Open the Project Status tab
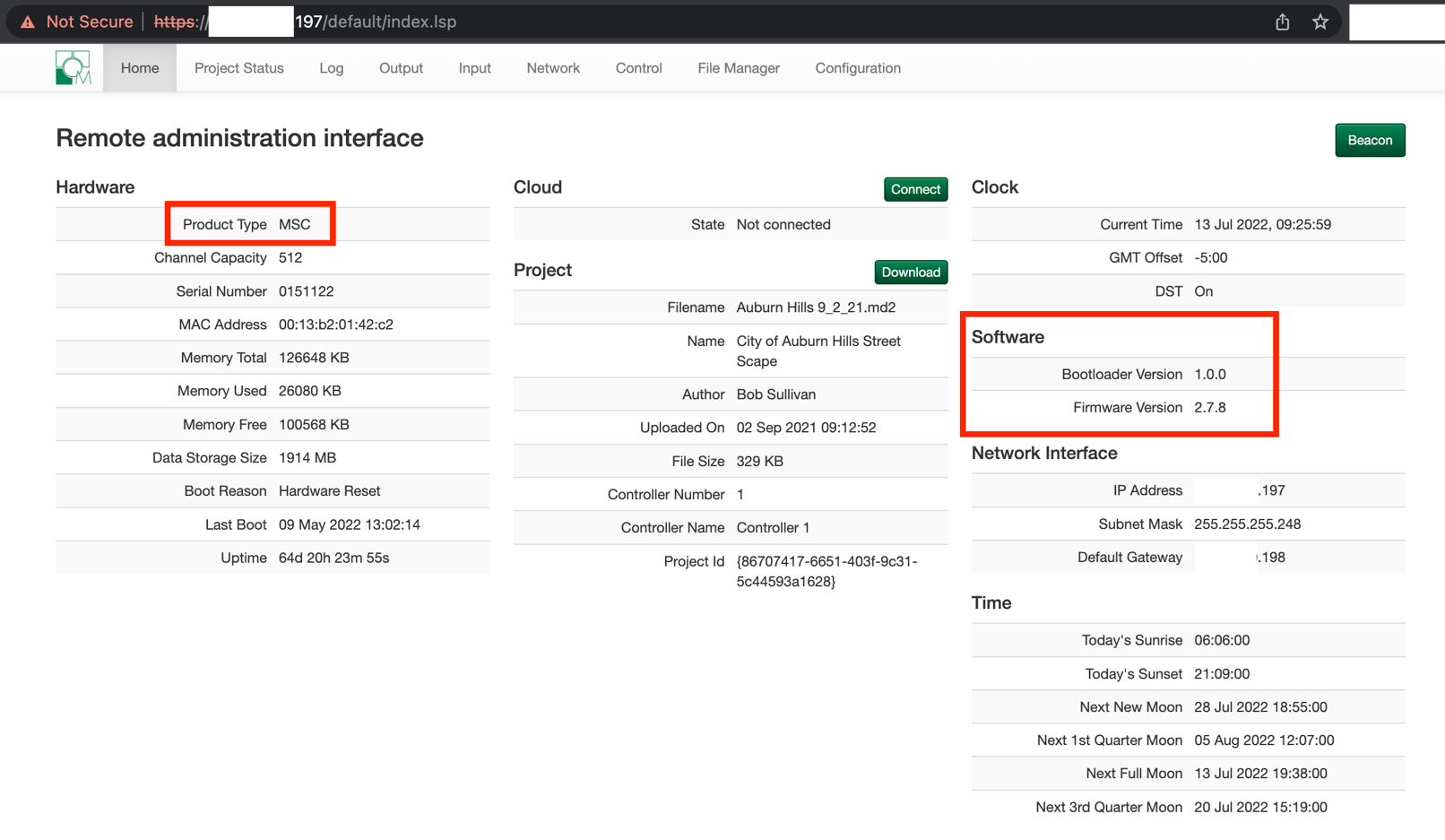Viewport: 1445px width, 840px height. coord(238,68)
